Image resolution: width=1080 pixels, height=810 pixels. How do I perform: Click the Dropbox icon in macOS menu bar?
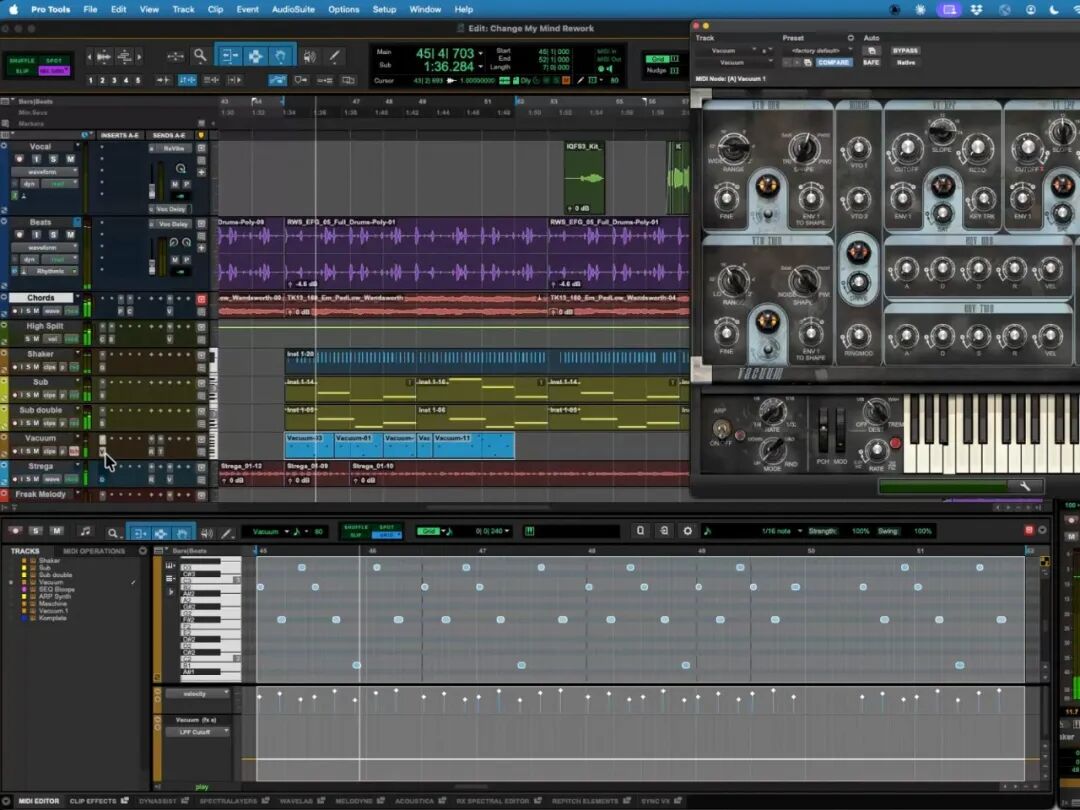pyautogui.click(x=976, y=10)
